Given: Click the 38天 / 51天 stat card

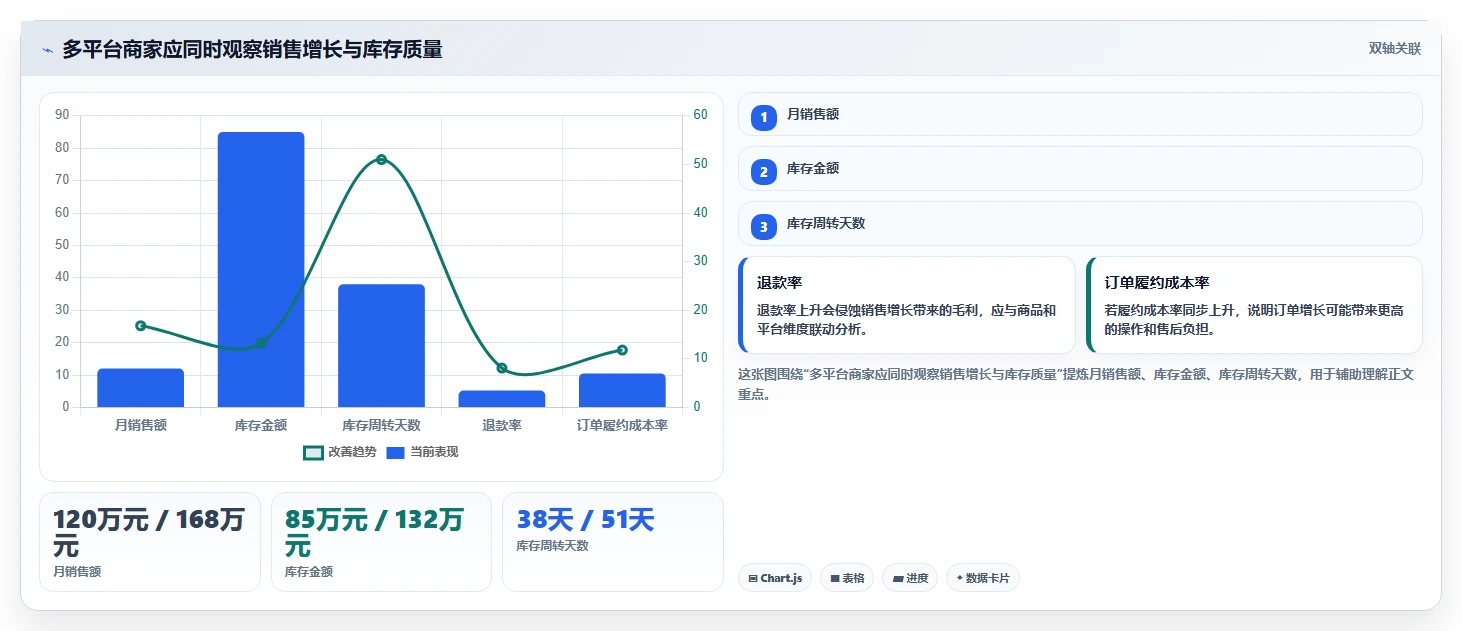Looking at the screenshot, I should coord(612,542).
